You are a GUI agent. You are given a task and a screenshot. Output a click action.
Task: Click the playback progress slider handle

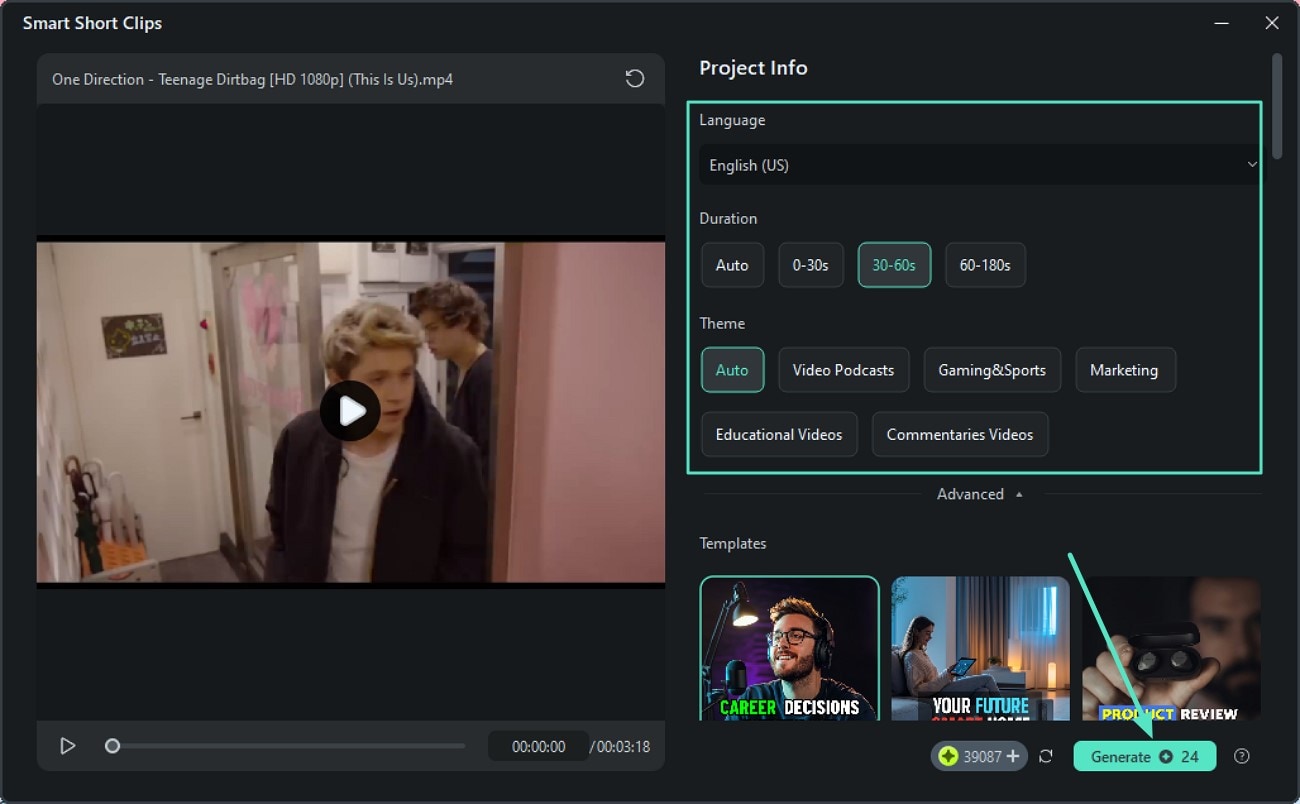pyautogui.click(x=113, y=746)
